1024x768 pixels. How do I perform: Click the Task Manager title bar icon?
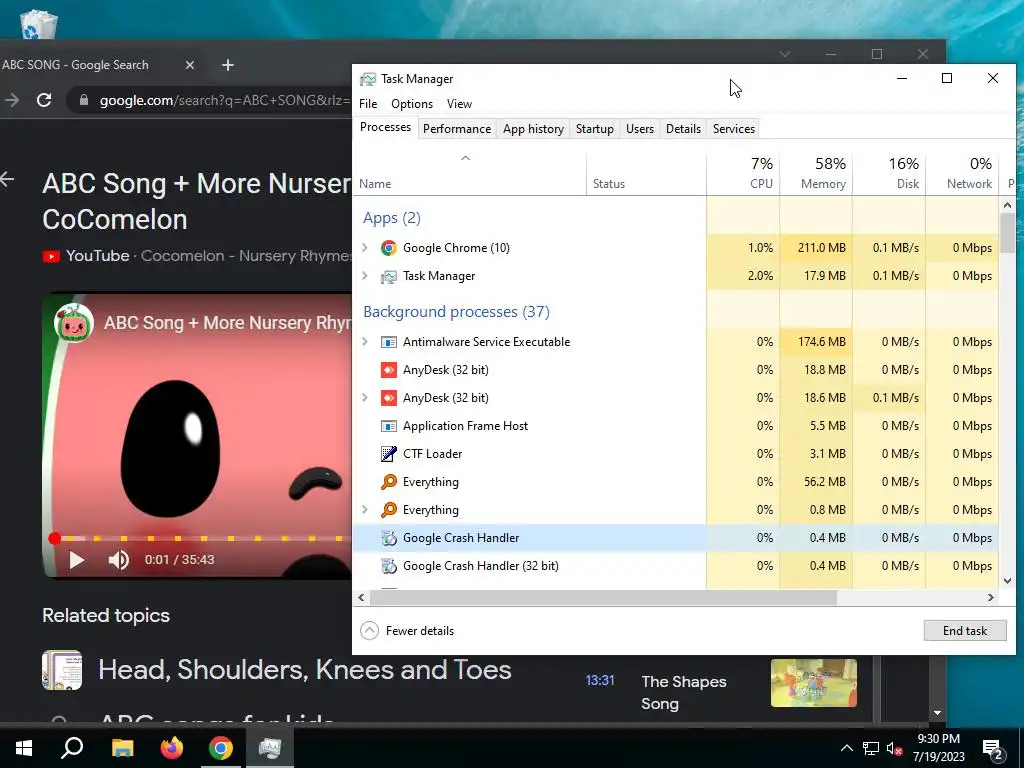(368, 79)
